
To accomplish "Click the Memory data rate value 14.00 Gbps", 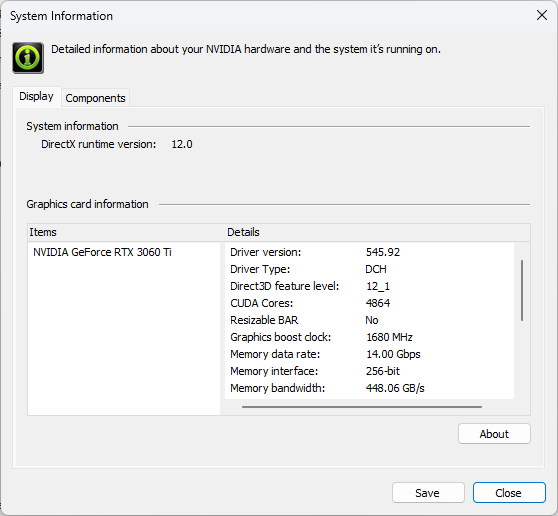I will tap(393, 354).
